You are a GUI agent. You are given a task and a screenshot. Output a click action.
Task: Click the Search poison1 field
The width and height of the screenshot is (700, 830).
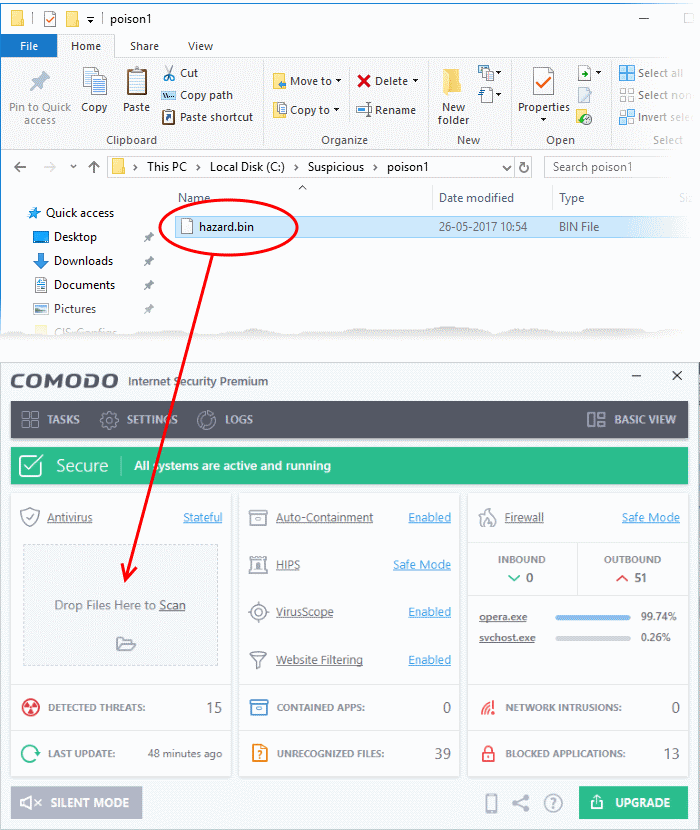tap(609, 167)
